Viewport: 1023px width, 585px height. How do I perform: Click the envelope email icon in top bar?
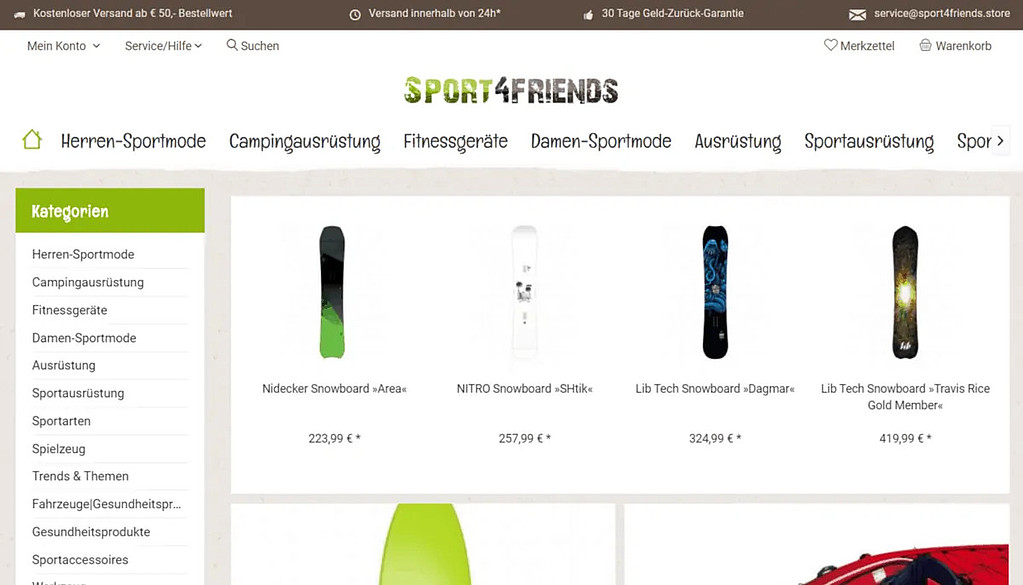click(x=857, y=14)
